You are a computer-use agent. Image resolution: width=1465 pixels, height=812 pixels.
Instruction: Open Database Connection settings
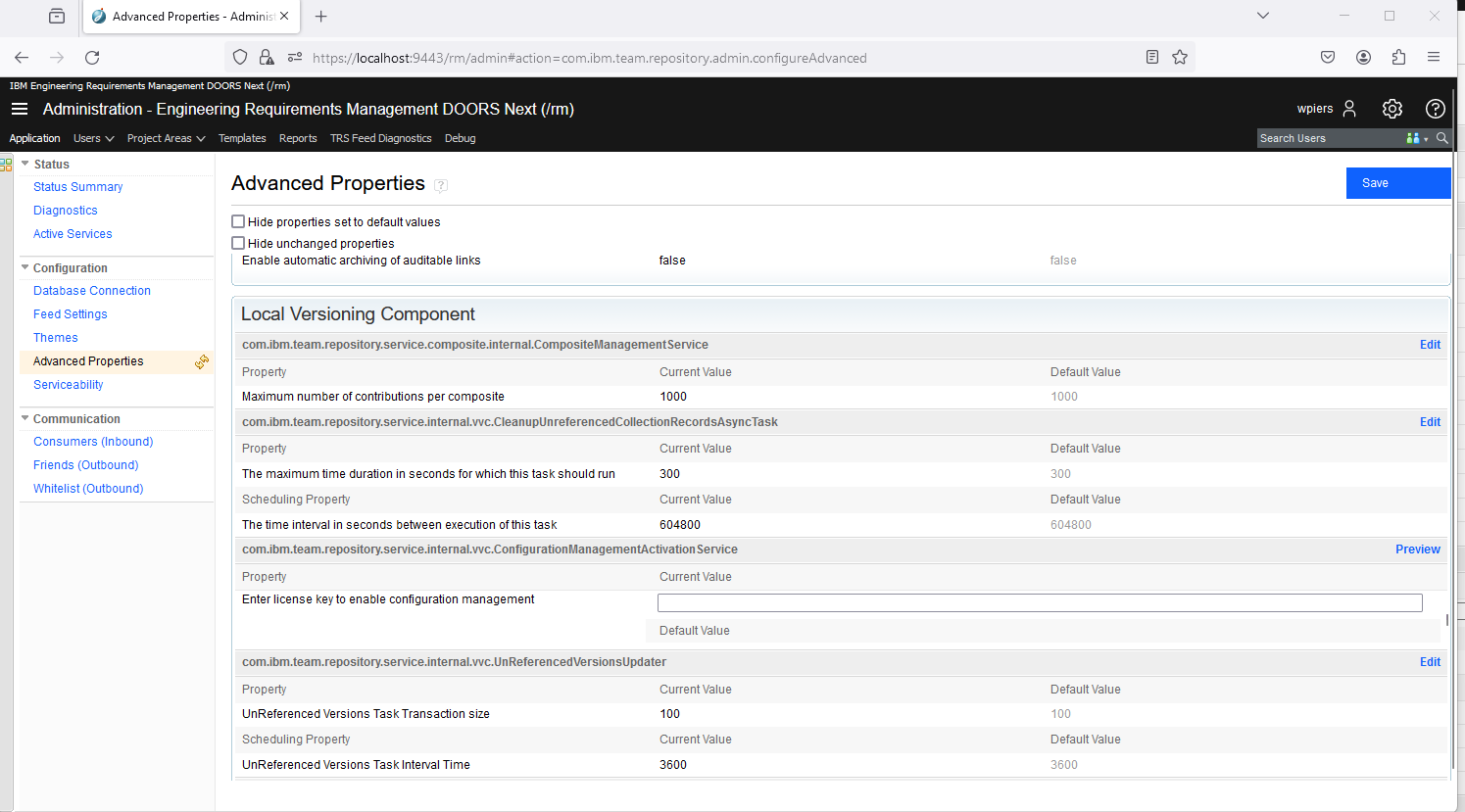[92, 291]
